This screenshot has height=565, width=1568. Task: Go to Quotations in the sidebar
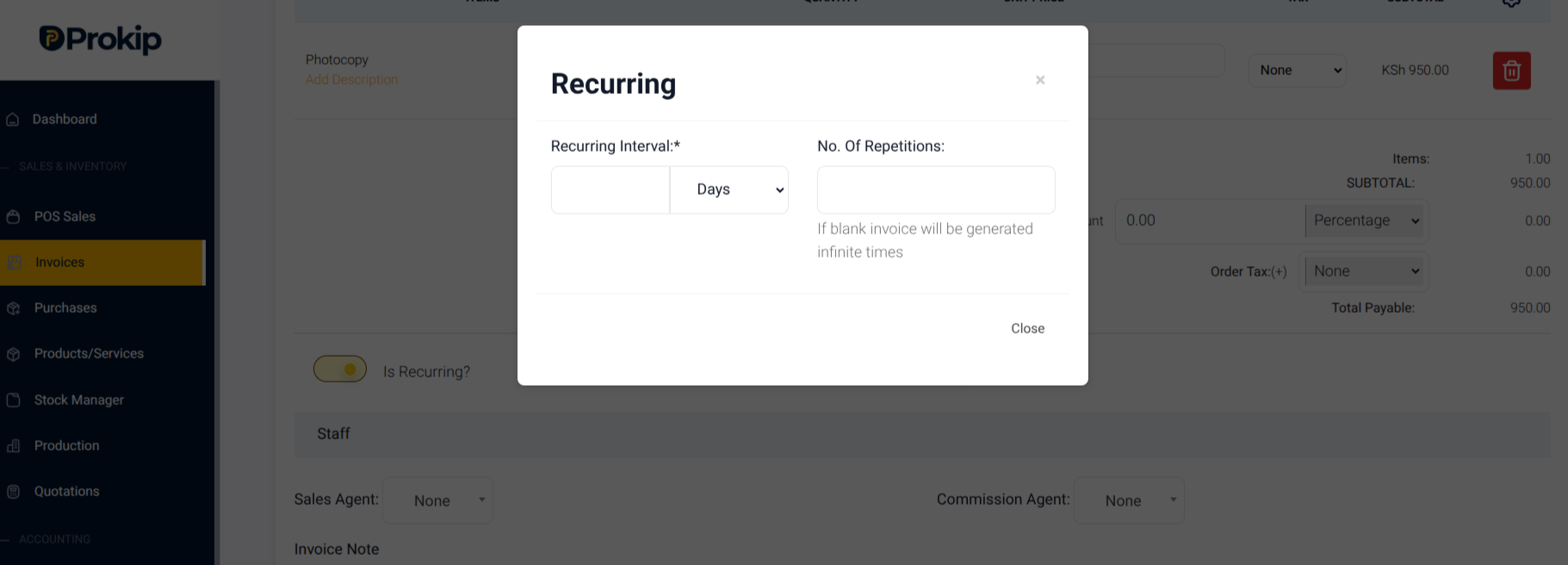click(x=67, y=492)
